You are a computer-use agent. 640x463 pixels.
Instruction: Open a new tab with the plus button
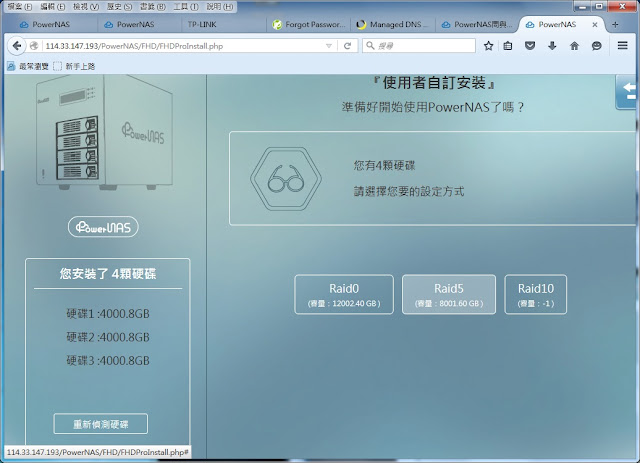pos(615,24)
